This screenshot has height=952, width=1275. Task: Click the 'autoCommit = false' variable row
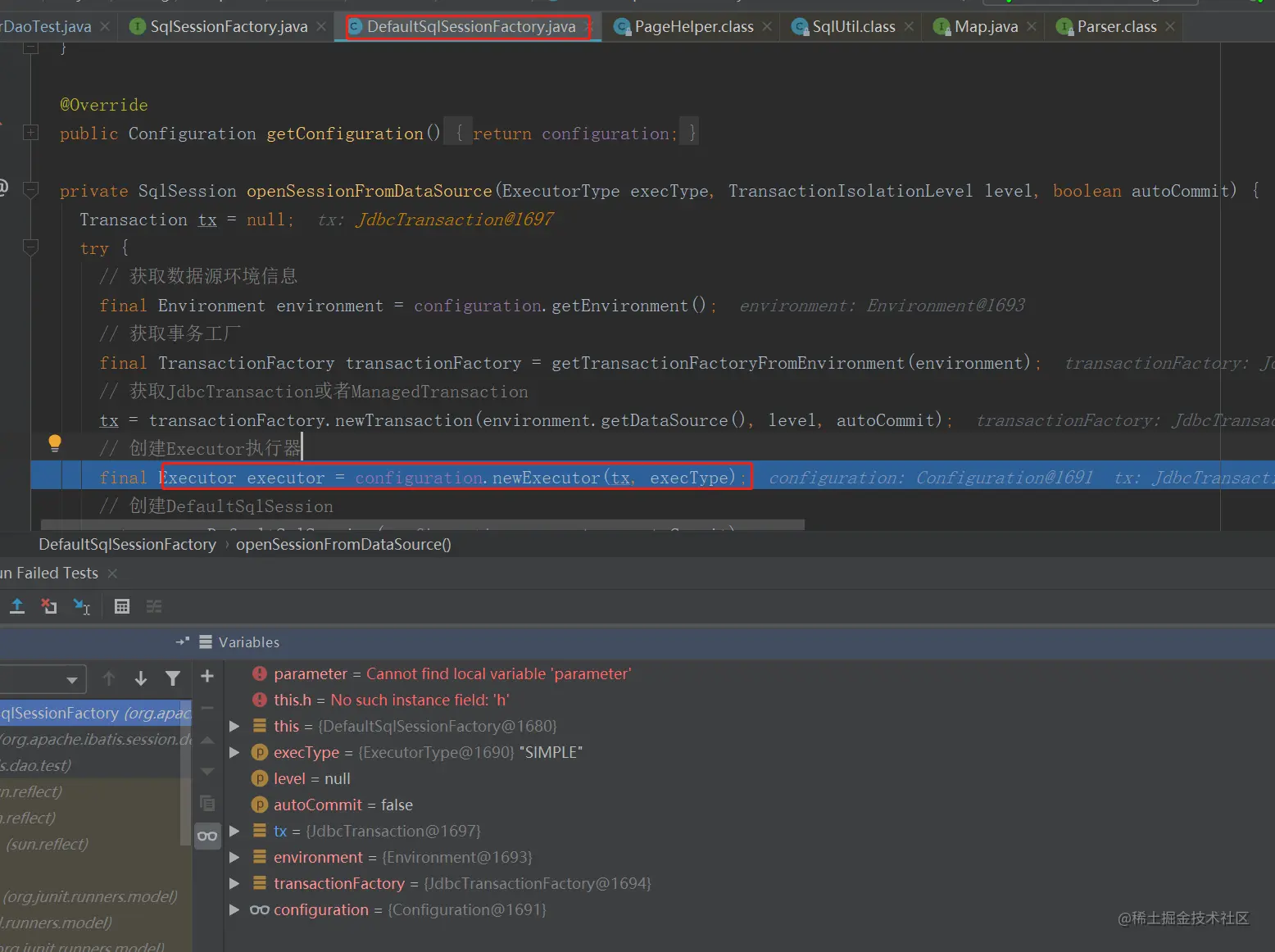[333, 805]
